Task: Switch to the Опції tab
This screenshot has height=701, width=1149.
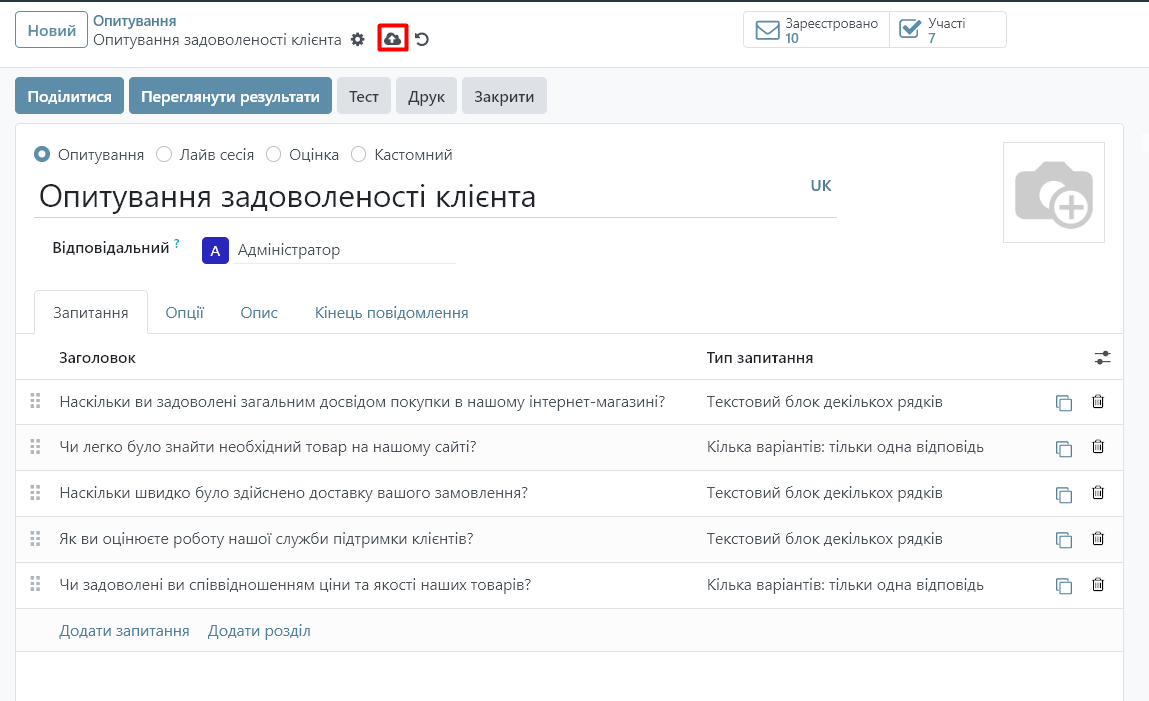Action: coord(185,312)
